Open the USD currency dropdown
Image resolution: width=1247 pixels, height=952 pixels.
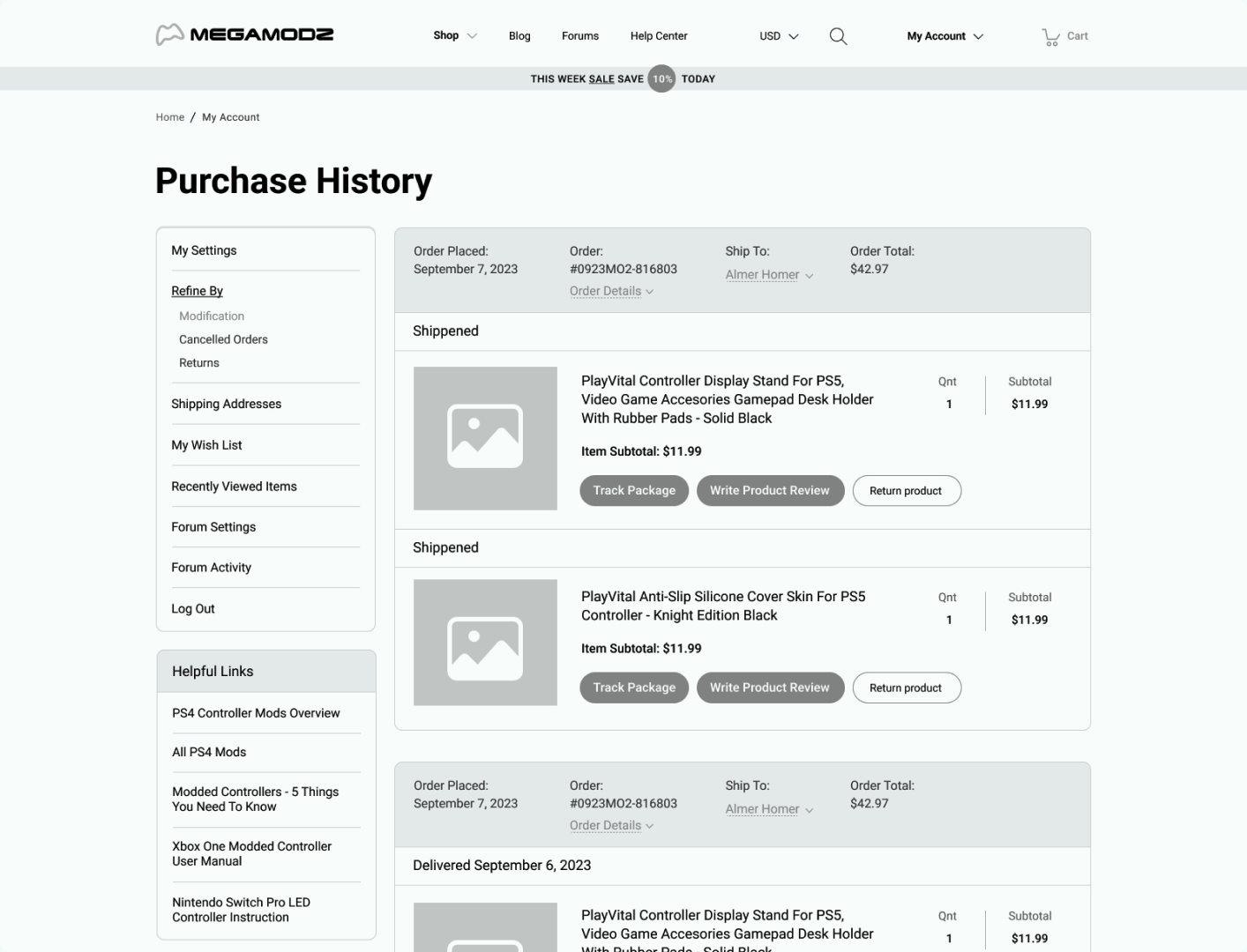point(779,36)
